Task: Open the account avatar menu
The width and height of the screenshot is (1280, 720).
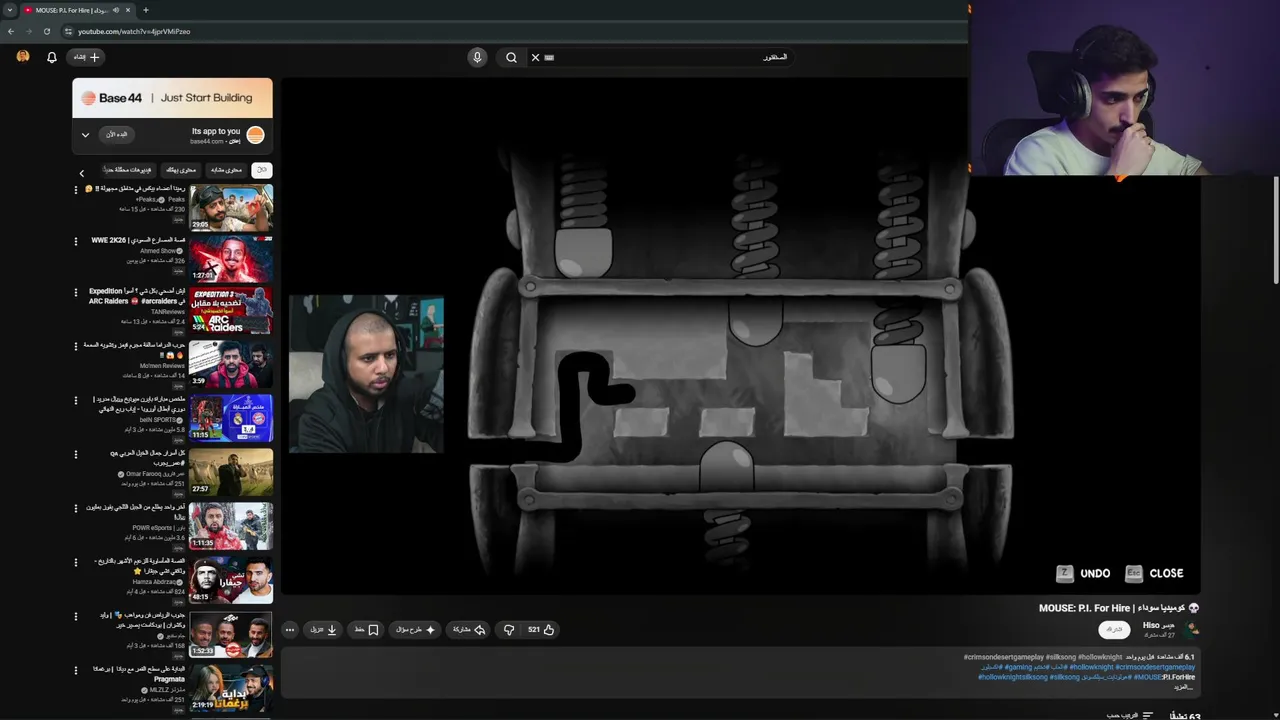Action: pyautogui.click(x=23, y=57)
